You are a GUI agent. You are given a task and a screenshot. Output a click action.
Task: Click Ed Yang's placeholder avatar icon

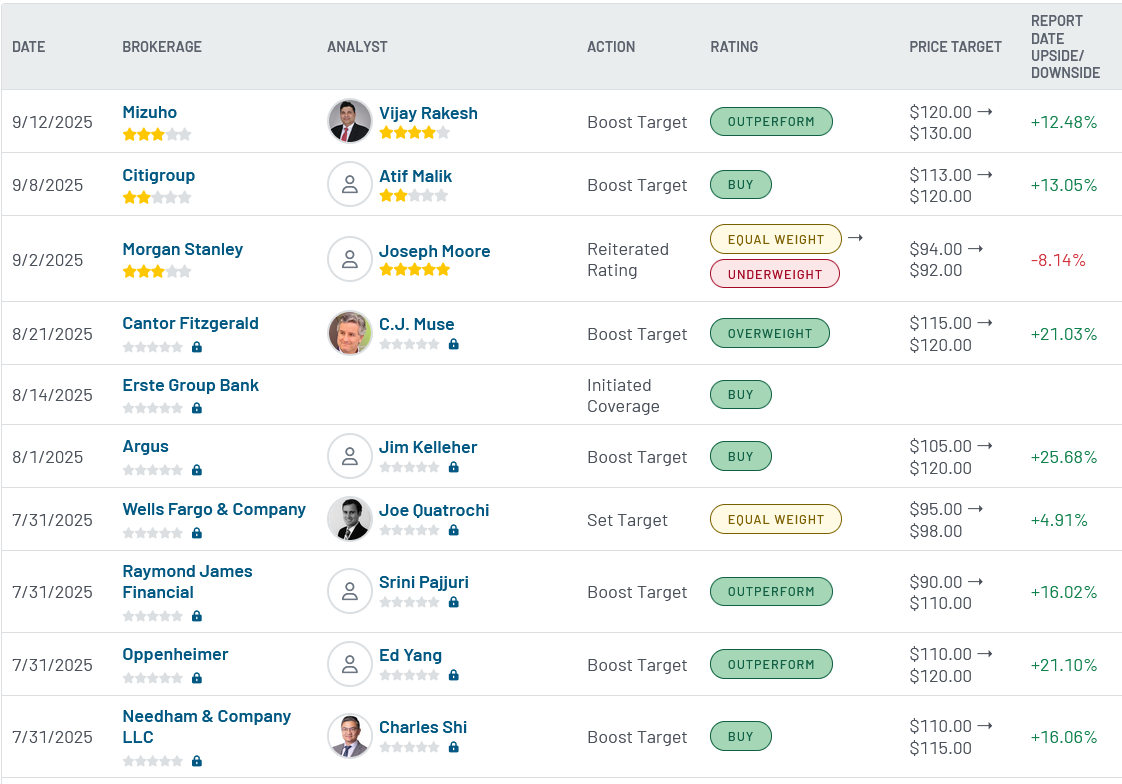(x=349, y=664)
